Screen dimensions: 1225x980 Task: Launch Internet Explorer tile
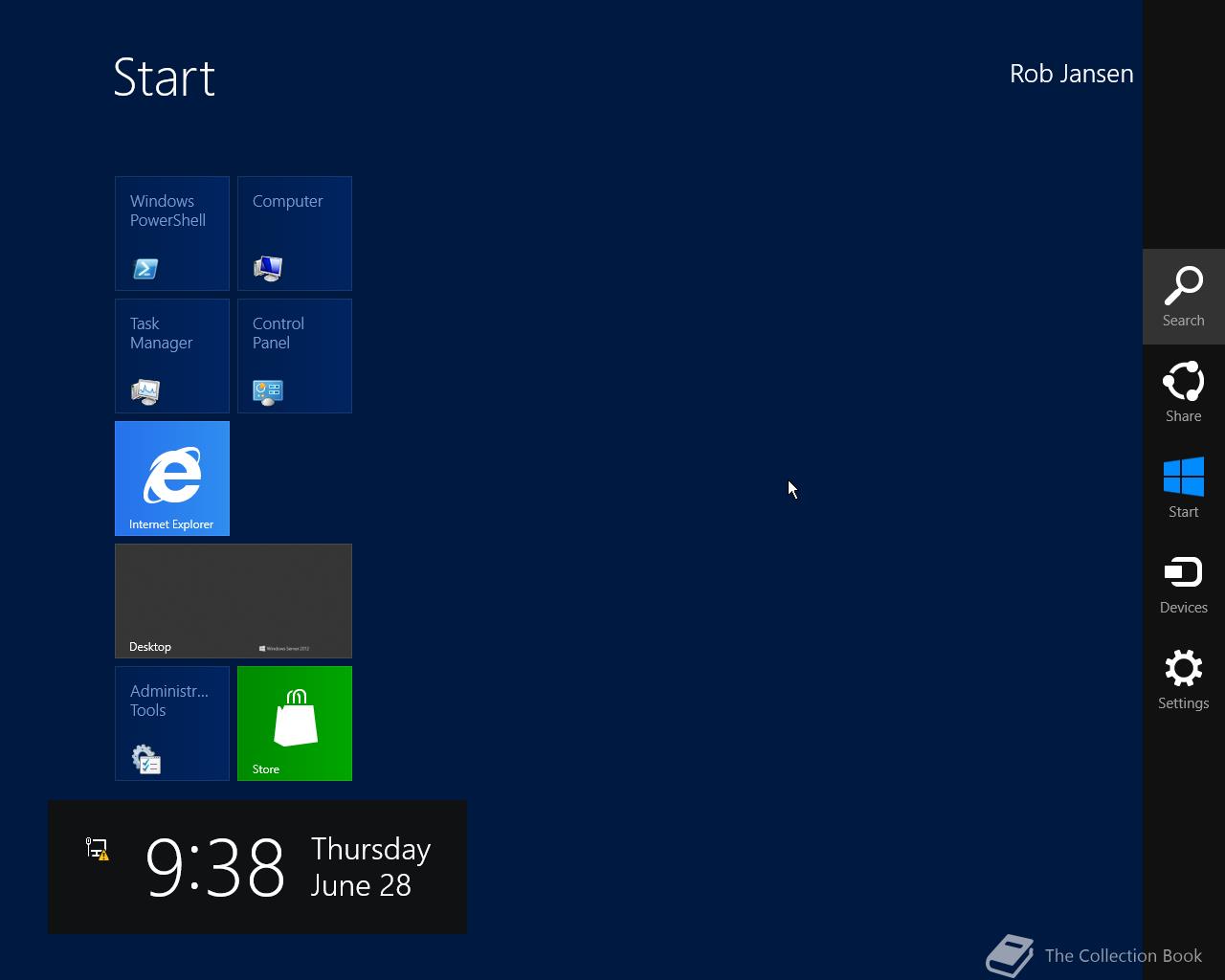pyautogui.click(x=172, y=479)
